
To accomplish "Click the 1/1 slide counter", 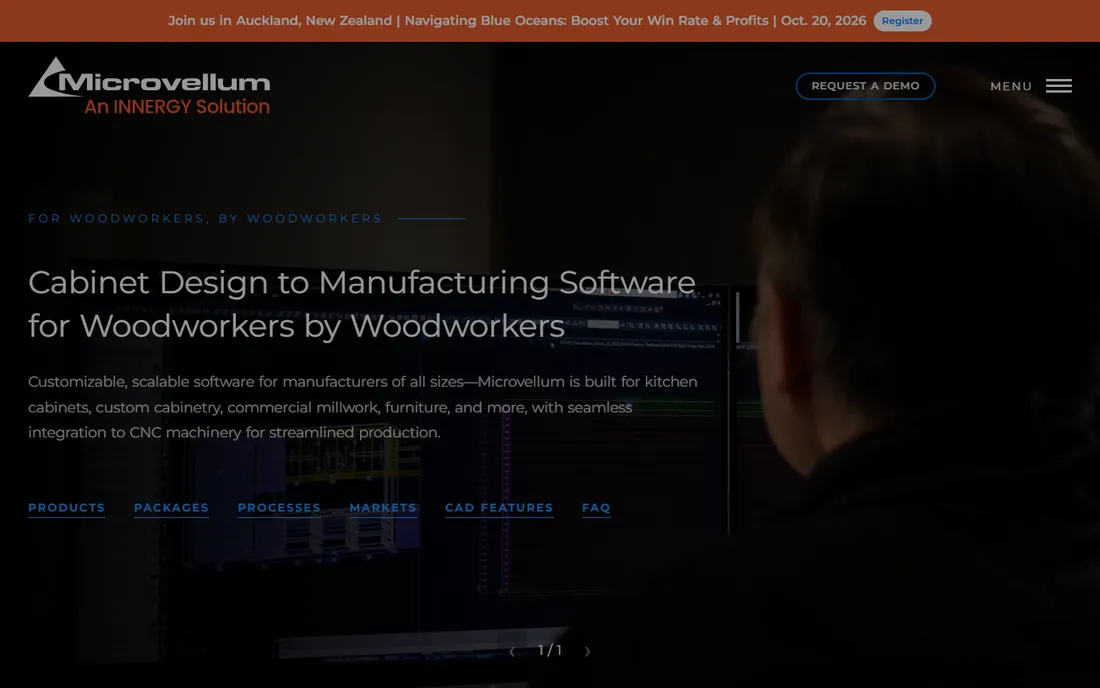I will [549, 650].
